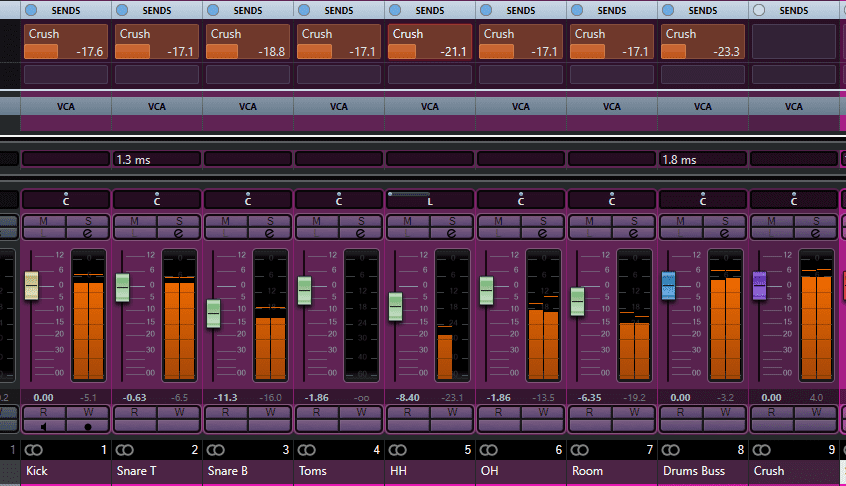Screen dimensions: 846x486
Task: Enable Read automation on HH
Action: click(408, 413)
